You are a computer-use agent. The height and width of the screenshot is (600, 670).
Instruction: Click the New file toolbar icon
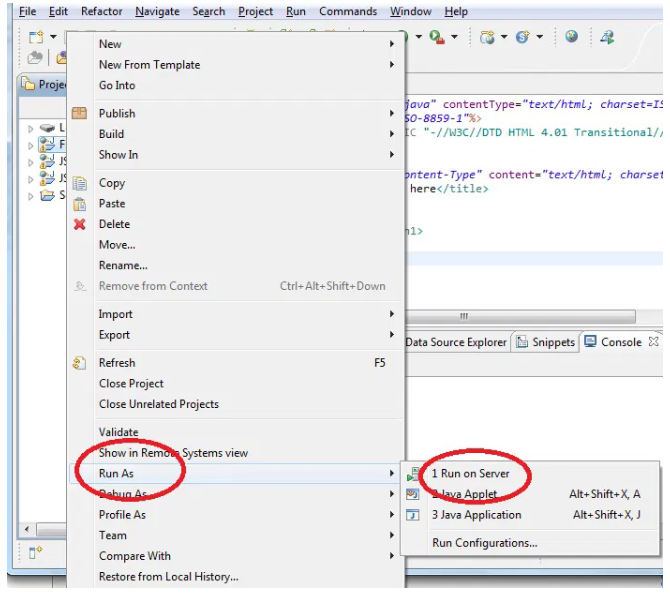(x=35, y=37)
